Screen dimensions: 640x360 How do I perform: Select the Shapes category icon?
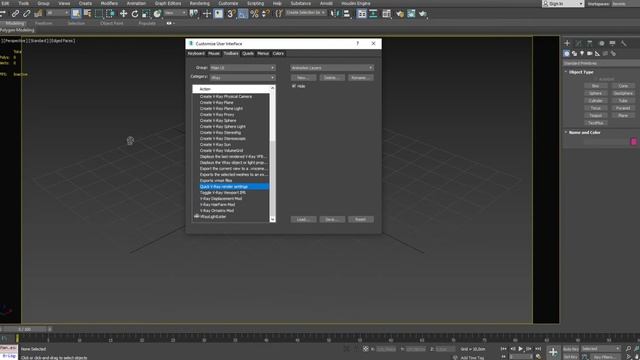pyautogui.click(x=574, y=53)
